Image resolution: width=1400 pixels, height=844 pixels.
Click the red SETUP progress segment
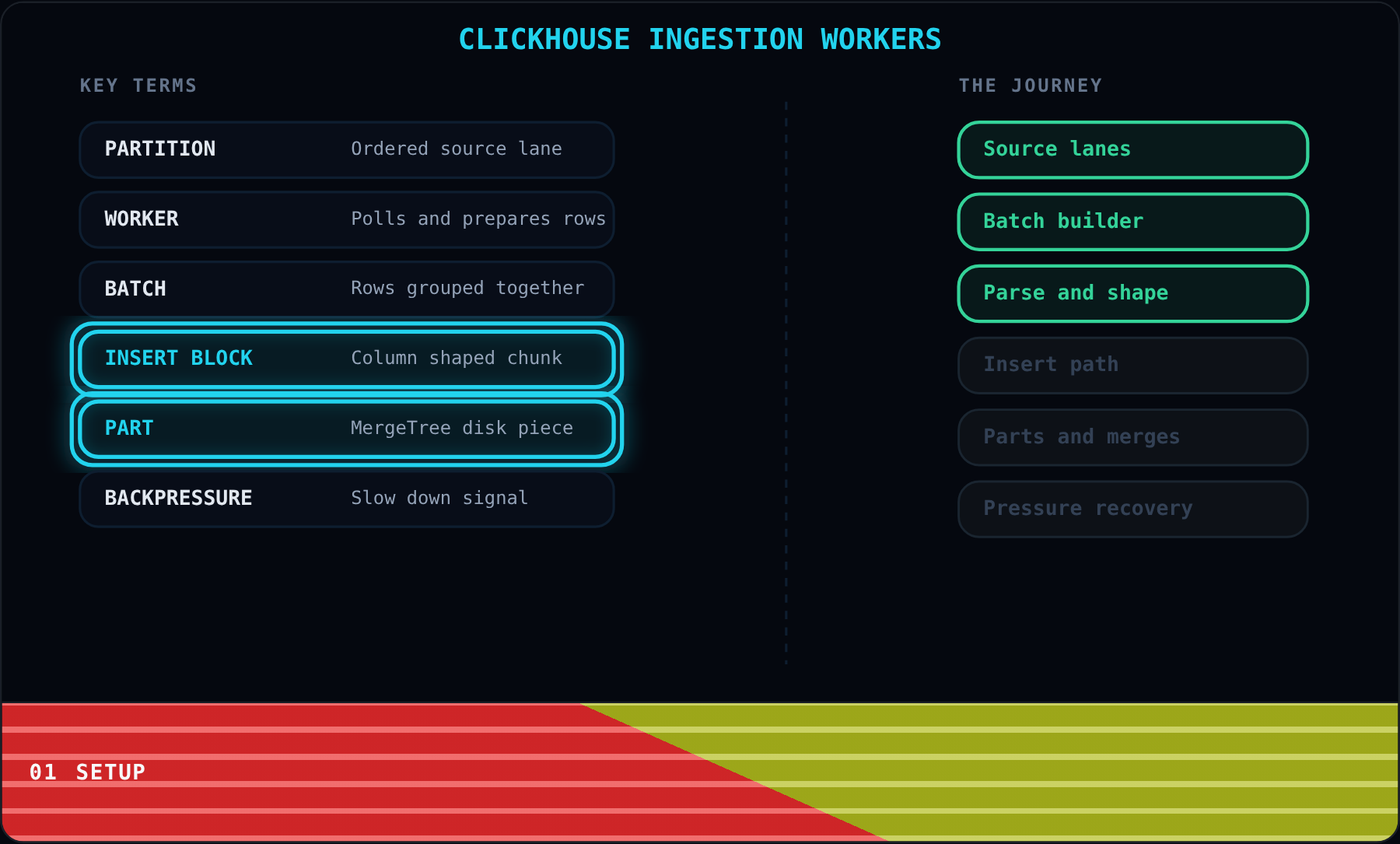(311, 772)
